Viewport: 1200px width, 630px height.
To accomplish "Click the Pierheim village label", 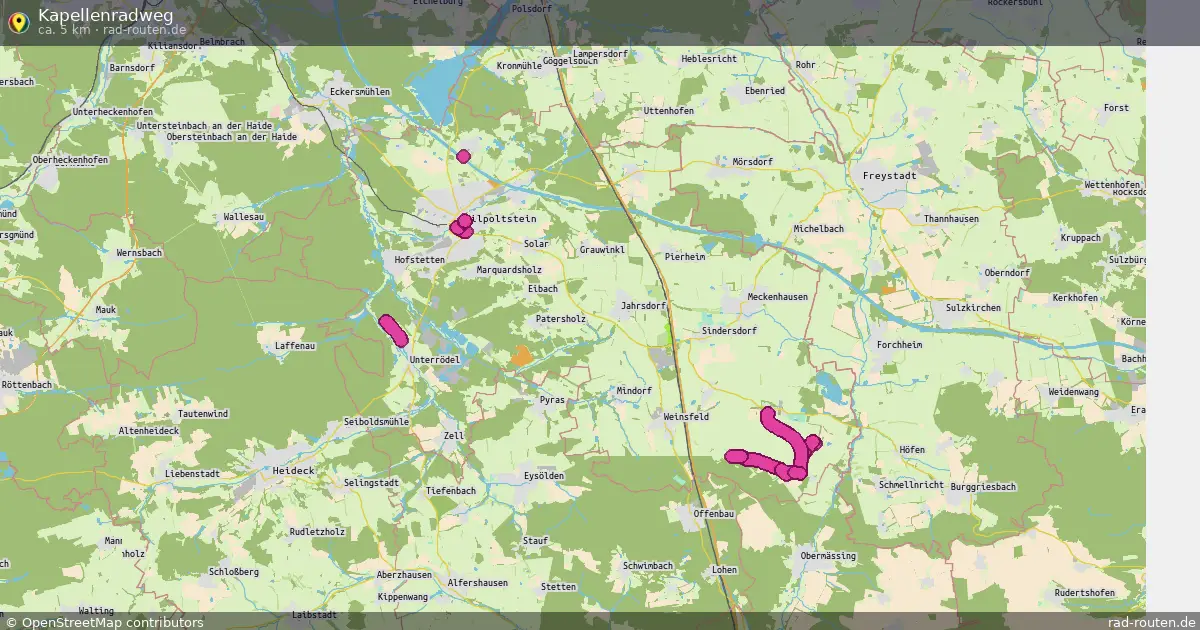I will click(x=685, y=256).
